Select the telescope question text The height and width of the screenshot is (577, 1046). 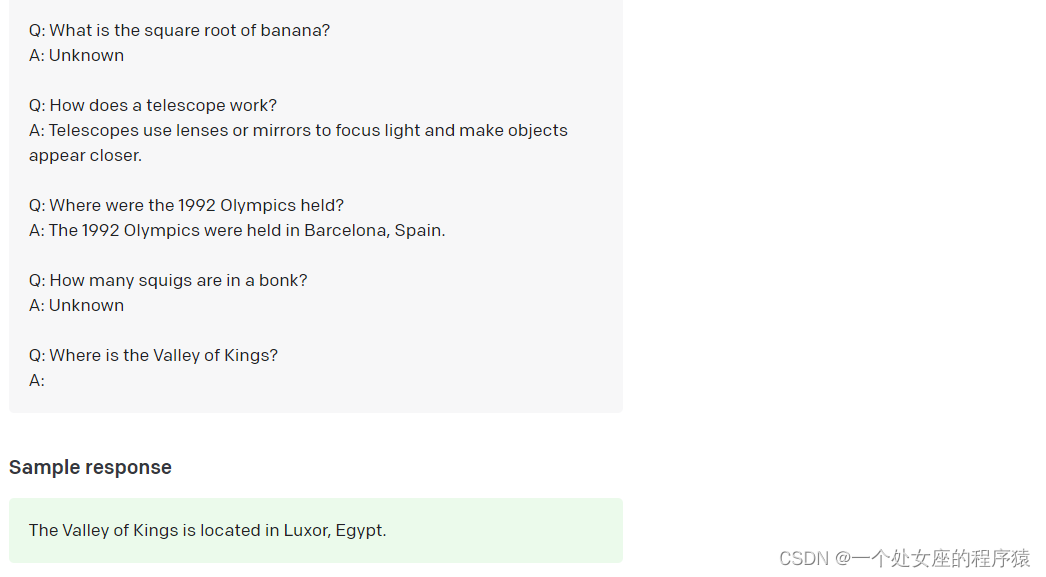coord(153,105)
